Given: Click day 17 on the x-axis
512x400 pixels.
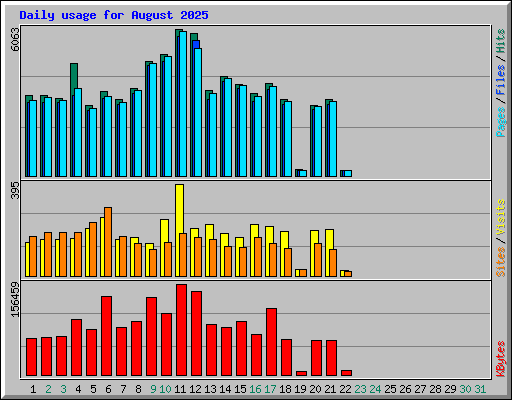Looking at the screenshot, I should pos(270,389).
